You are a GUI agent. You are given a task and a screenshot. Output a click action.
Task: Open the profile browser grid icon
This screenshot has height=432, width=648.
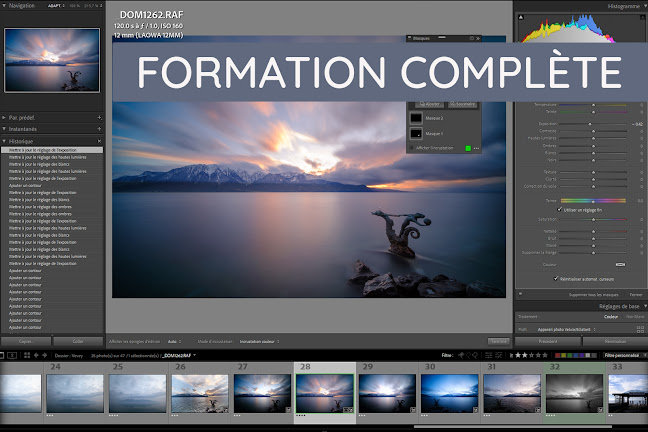coord(640,329)
